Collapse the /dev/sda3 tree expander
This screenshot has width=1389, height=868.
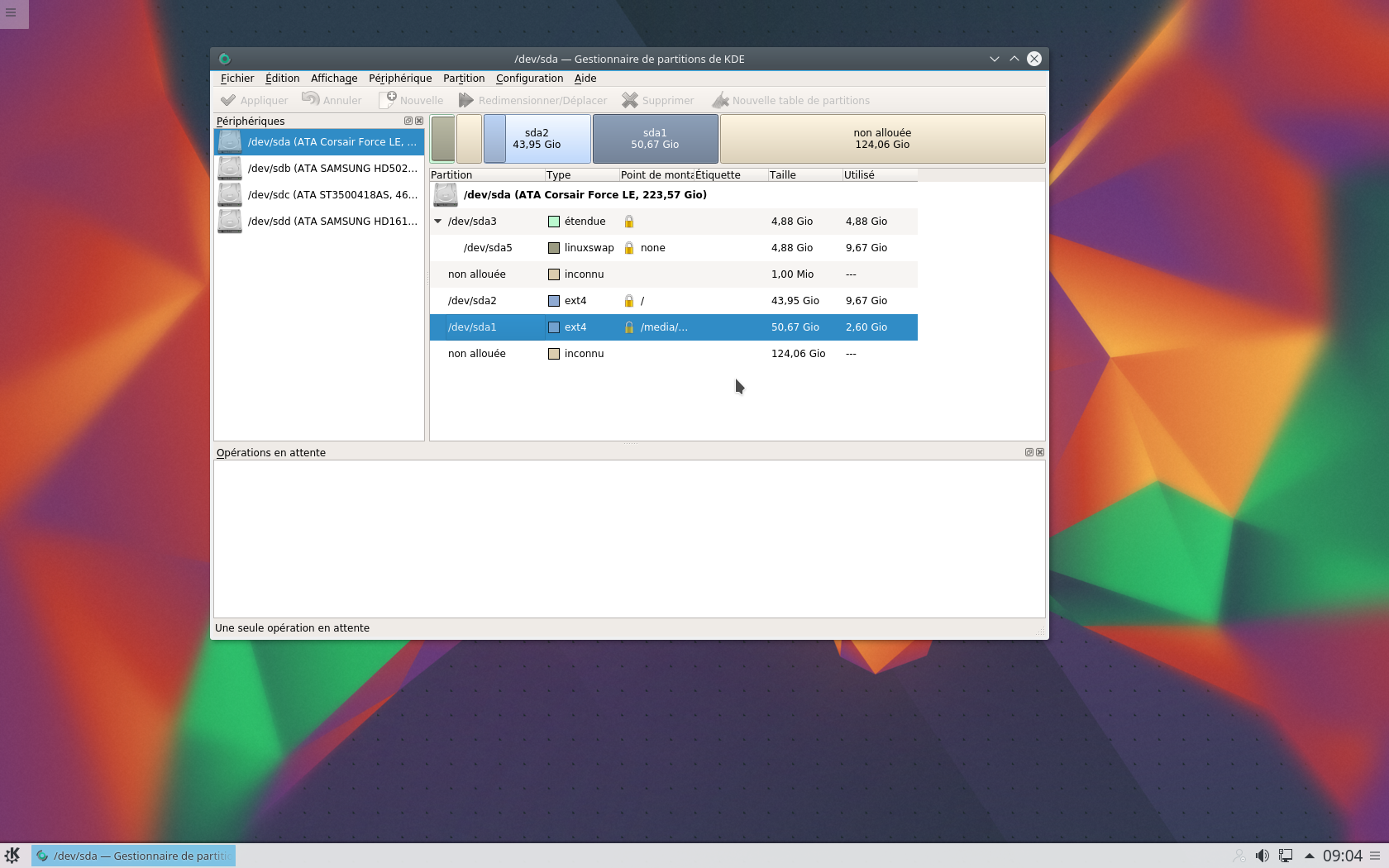(438, 222)
